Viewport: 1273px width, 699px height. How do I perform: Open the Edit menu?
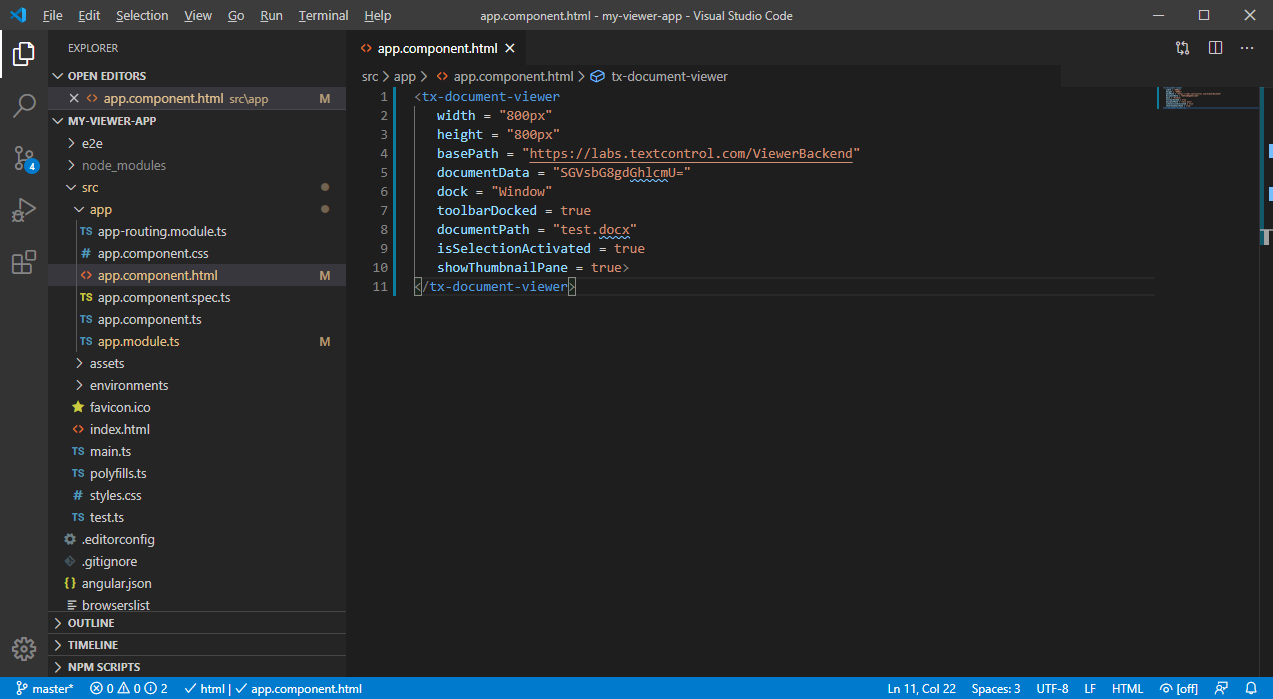pos(89,15)
